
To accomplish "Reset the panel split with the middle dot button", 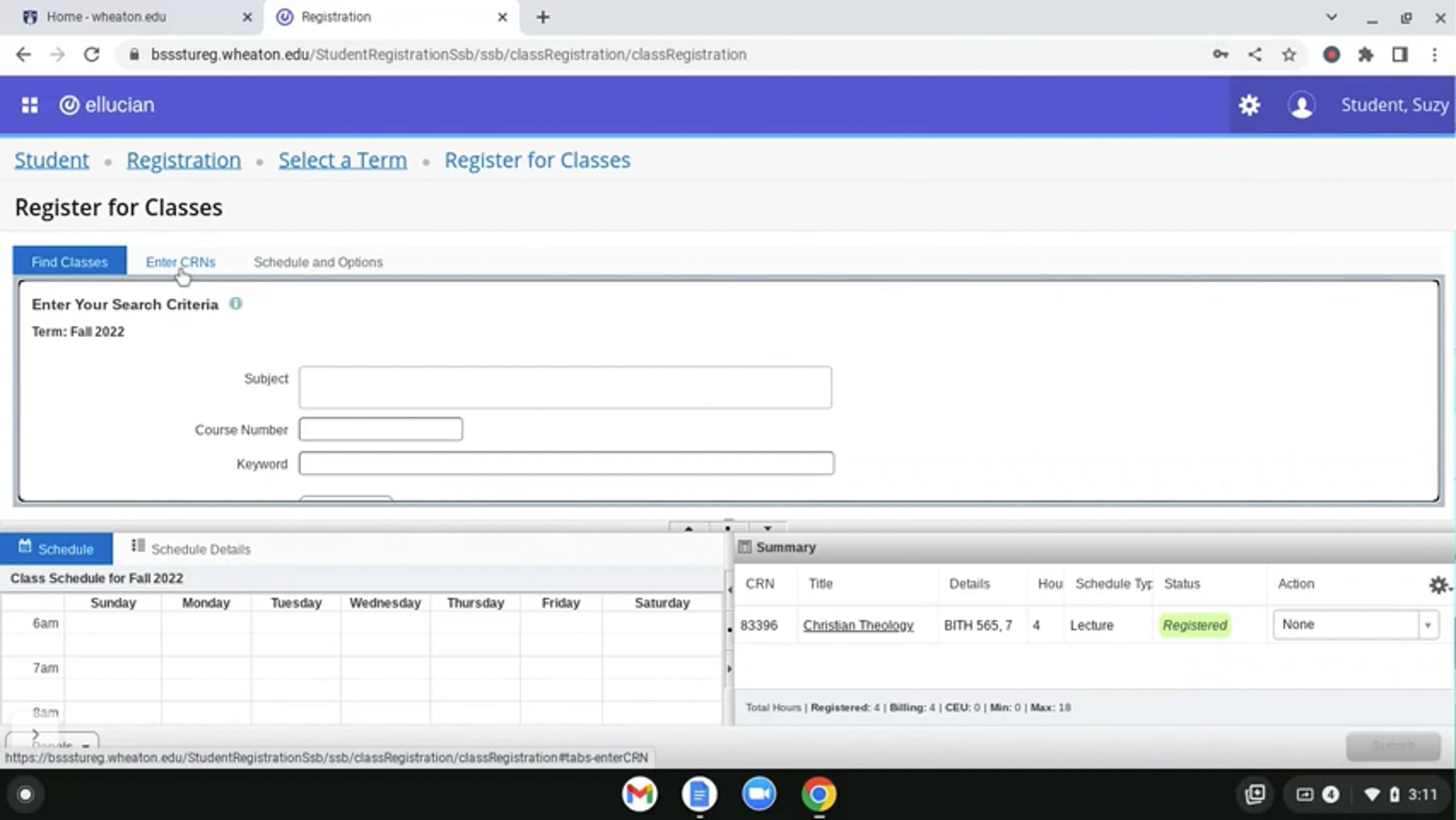I will pyautogui.click(x=728, y=527).
